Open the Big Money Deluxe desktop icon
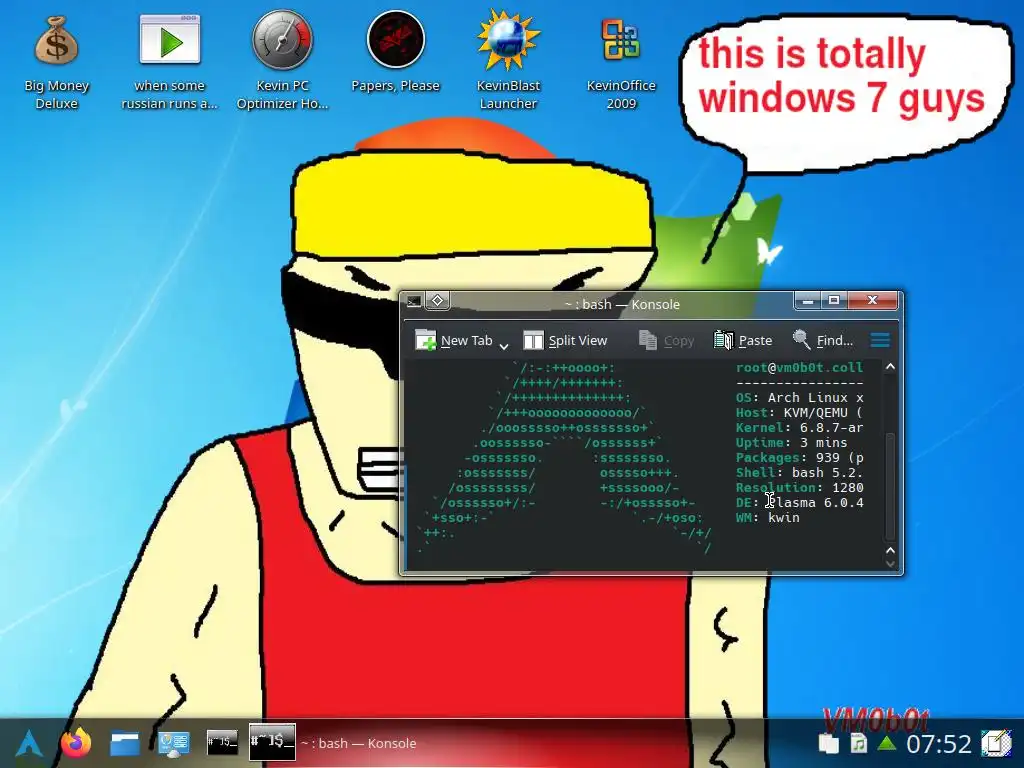The width and height of the screenshot is (1024, 768). 56,62
